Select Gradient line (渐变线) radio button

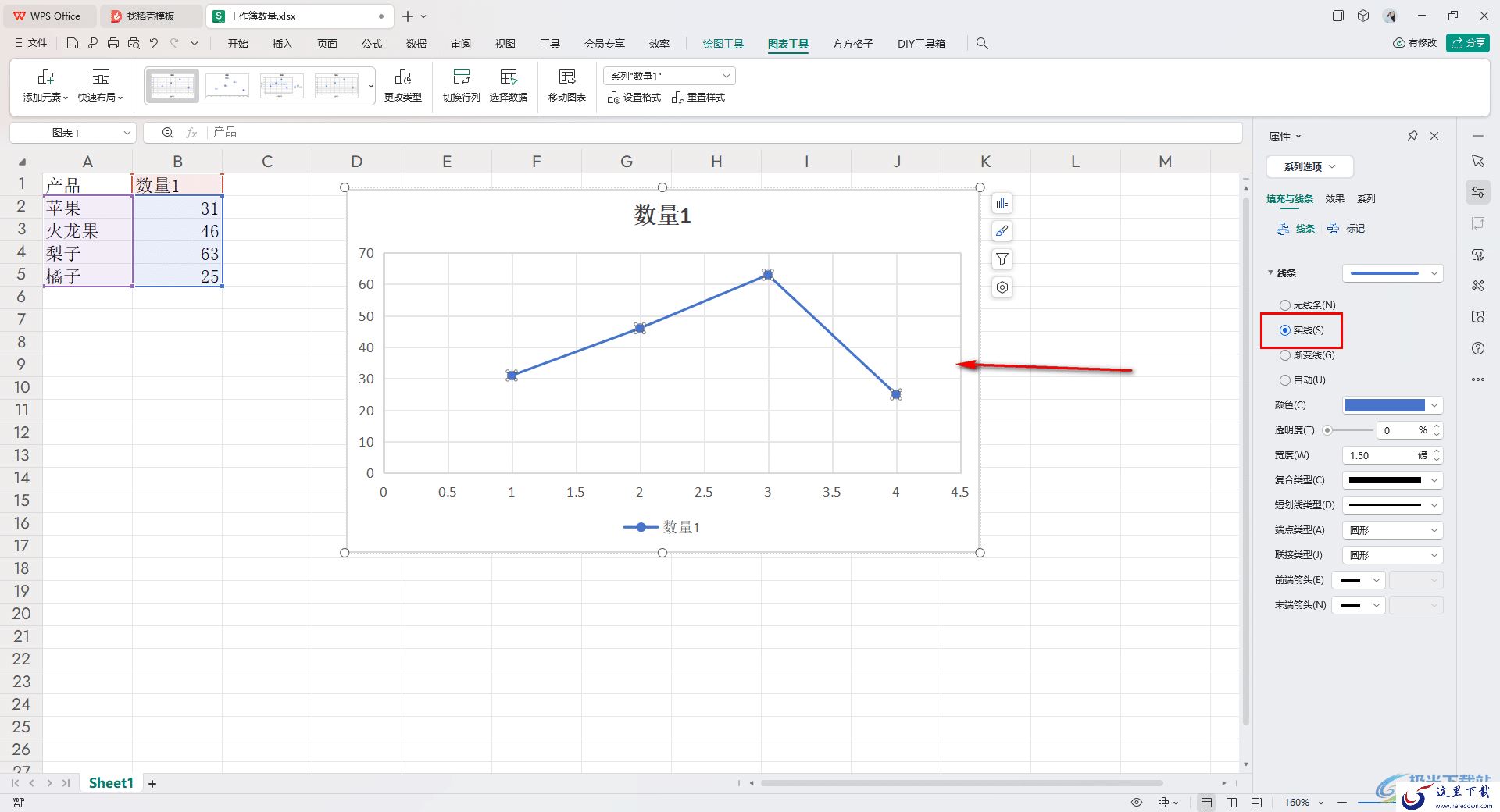click(1284, 355)
